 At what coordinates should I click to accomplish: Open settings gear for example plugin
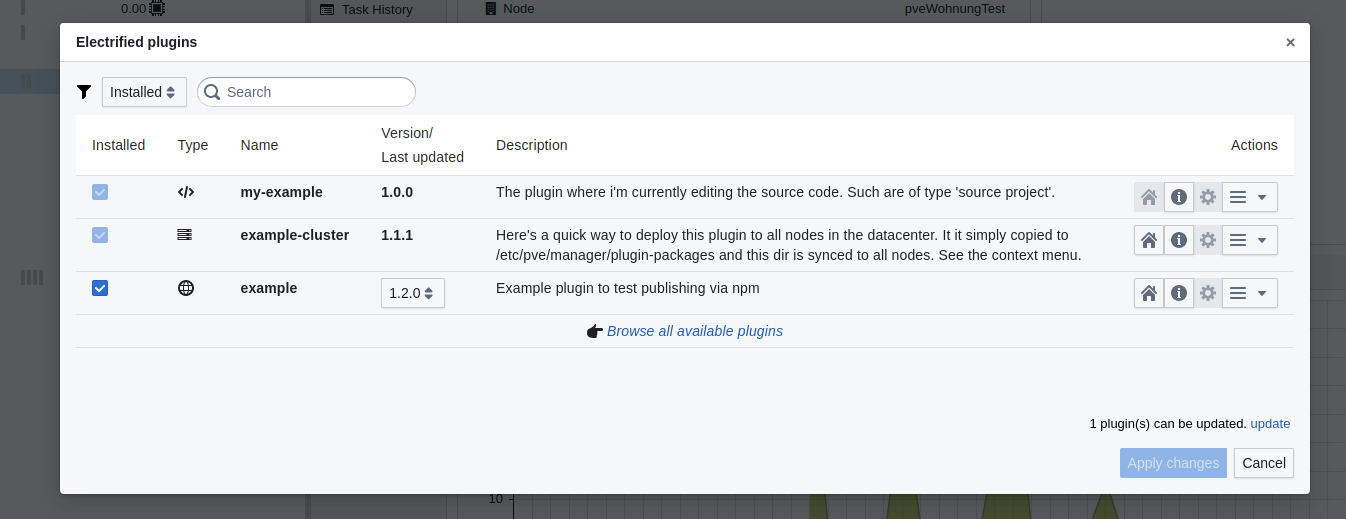1208,293
